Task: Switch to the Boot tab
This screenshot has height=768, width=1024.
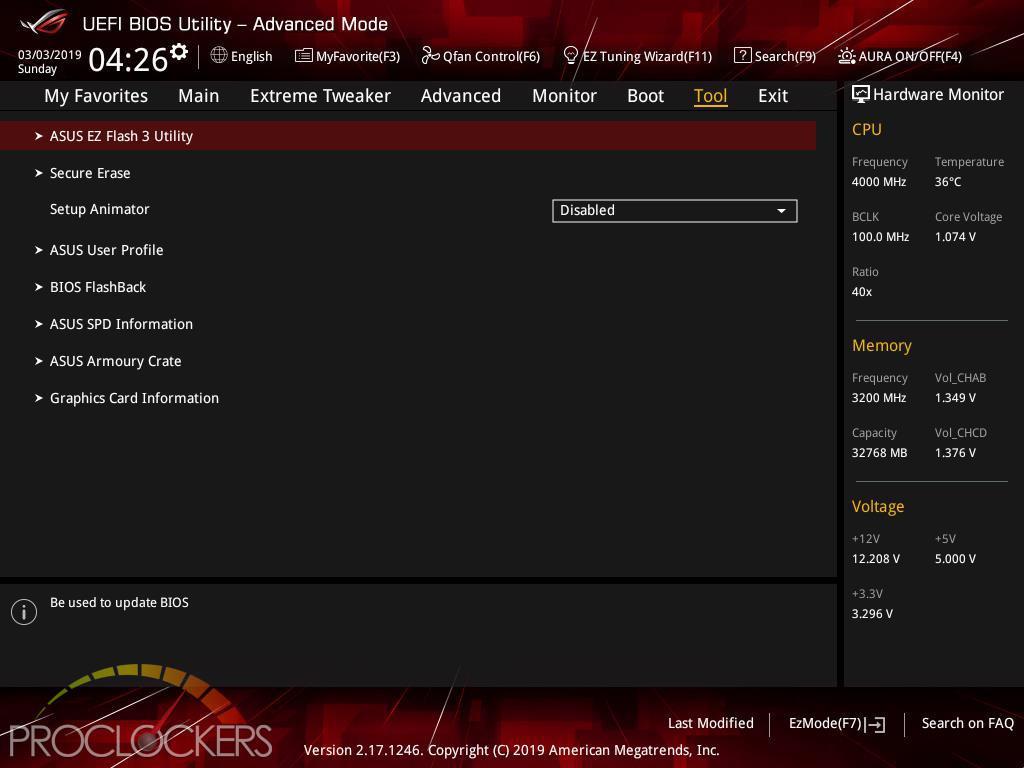Action: (645, 96)
